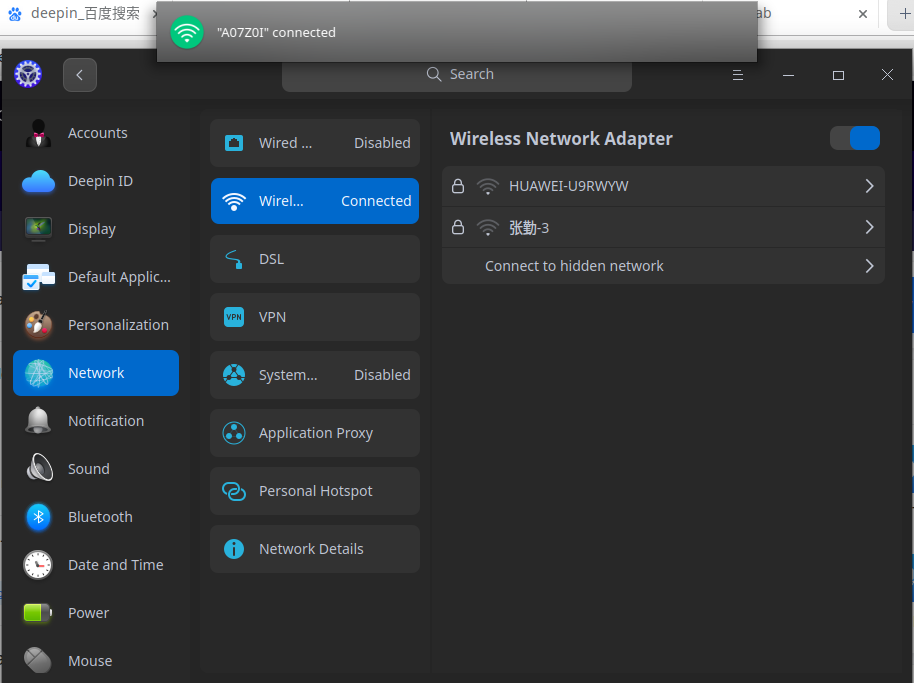
Task: Go back using the back arrow button
Action: (80, 75)
